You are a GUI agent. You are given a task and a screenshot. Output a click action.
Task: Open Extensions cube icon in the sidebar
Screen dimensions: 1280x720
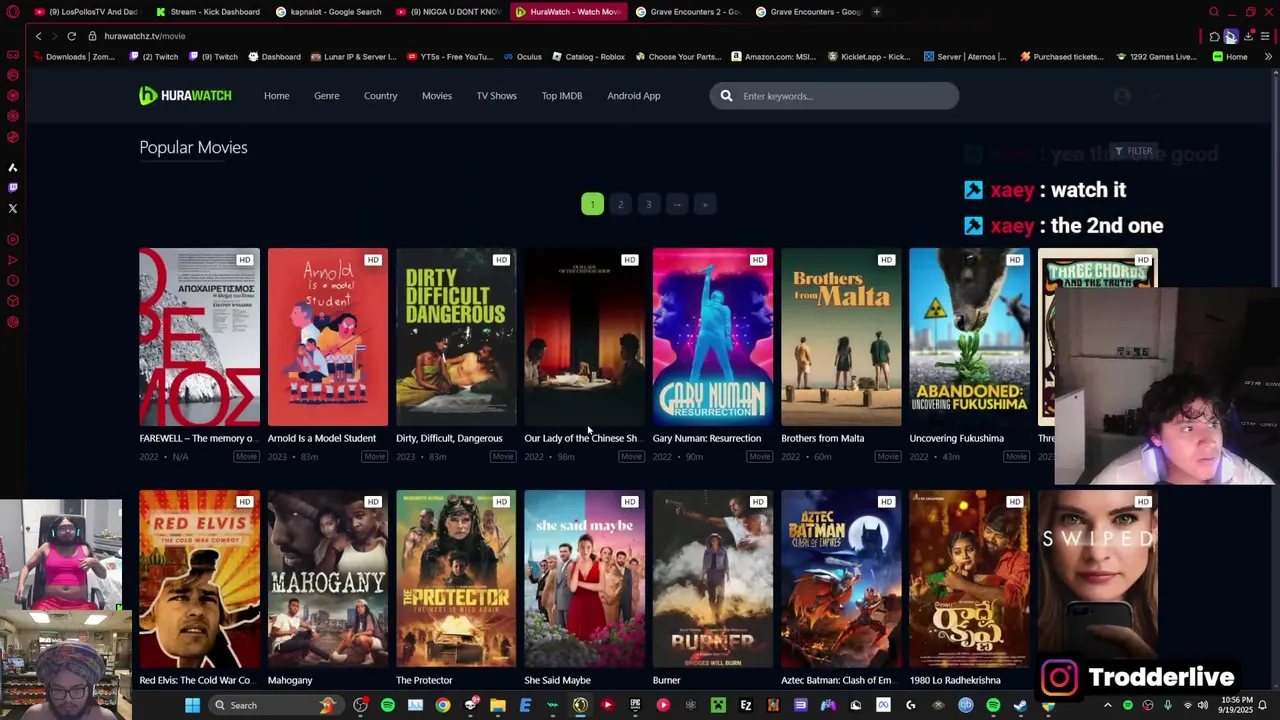click(x=13, y=301)
